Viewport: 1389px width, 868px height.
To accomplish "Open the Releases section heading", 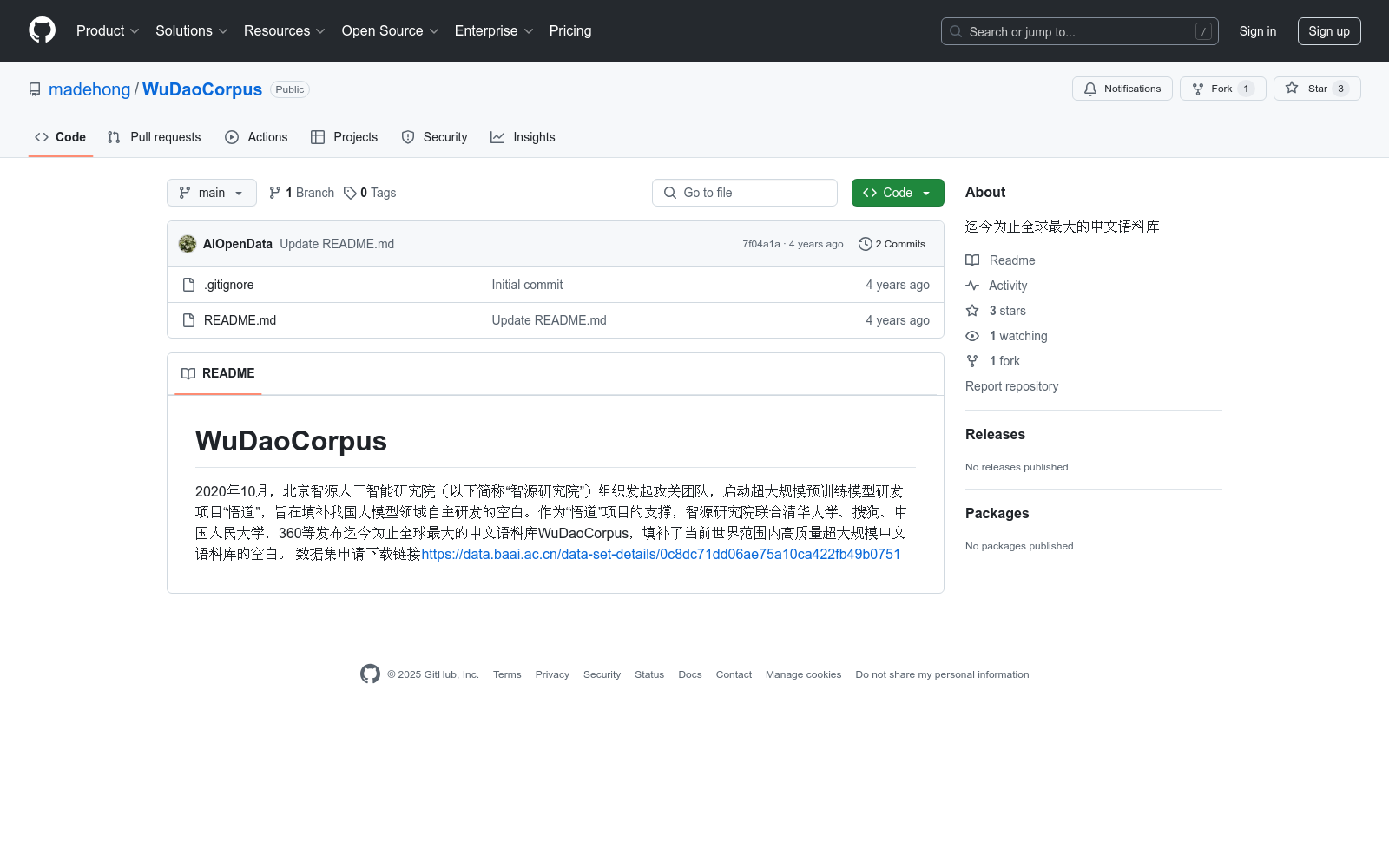I will [x=995, y=434].
